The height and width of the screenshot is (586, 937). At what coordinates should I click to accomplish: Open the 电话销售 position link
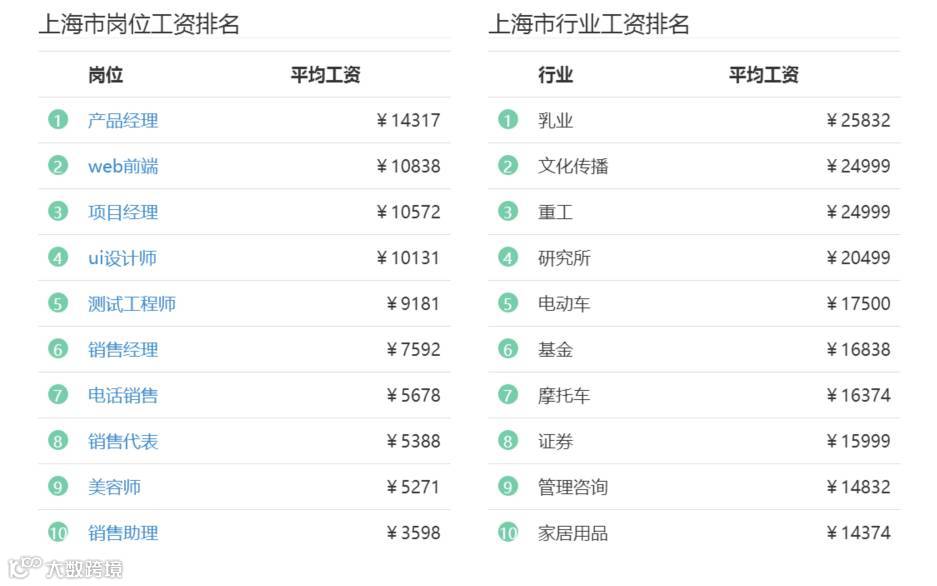tap(123, 395)
